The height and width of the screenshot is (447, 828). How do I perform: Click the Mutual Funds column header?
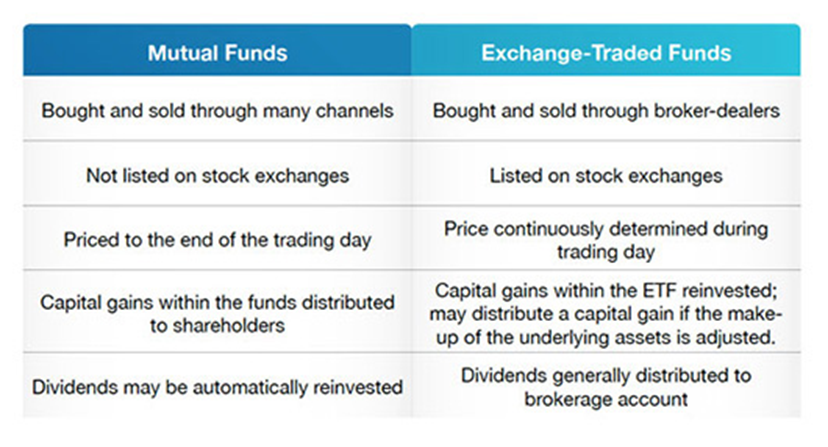(217, 52)
